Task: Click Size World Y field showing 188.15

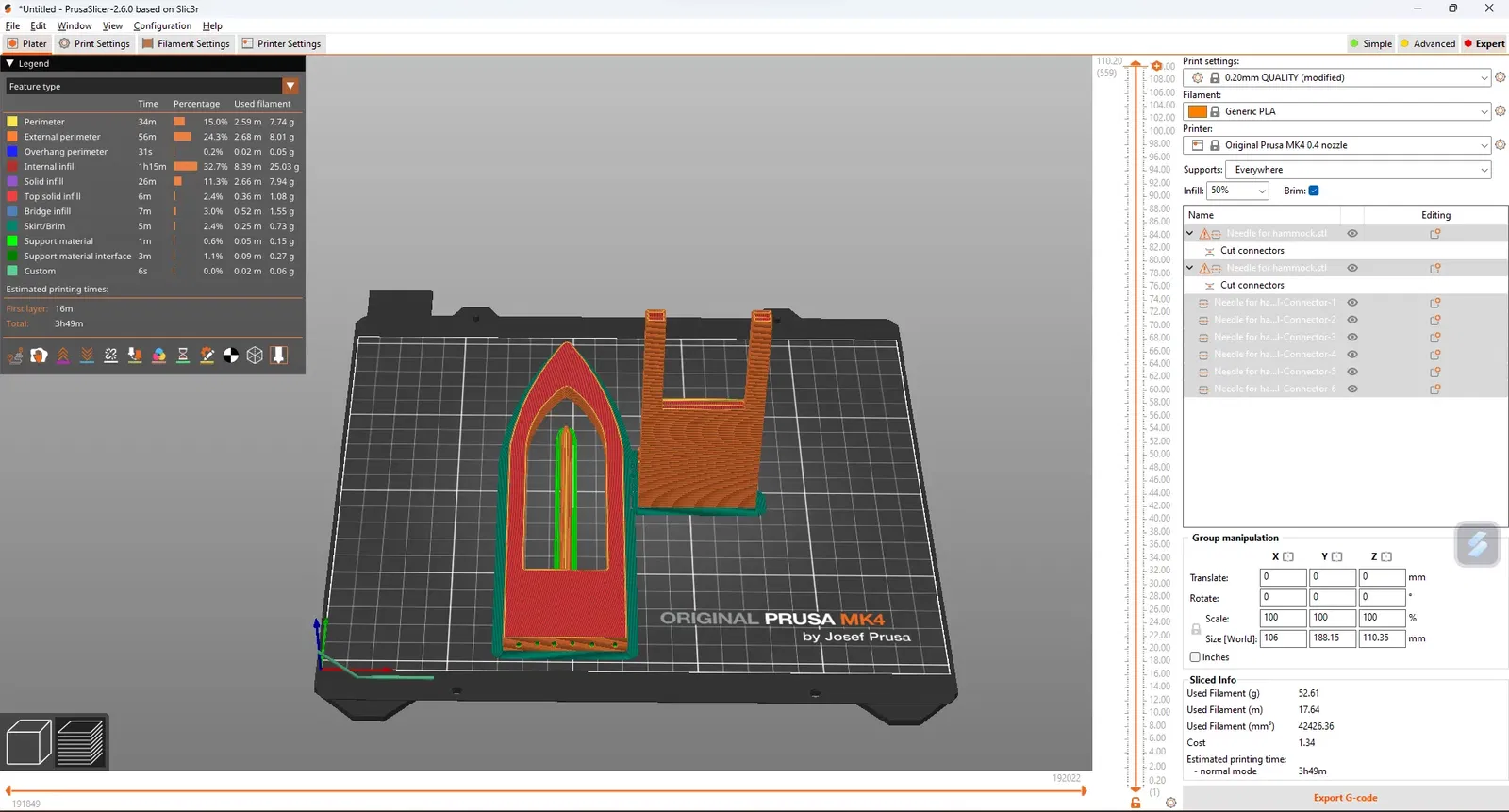Action: point(1333,638)
